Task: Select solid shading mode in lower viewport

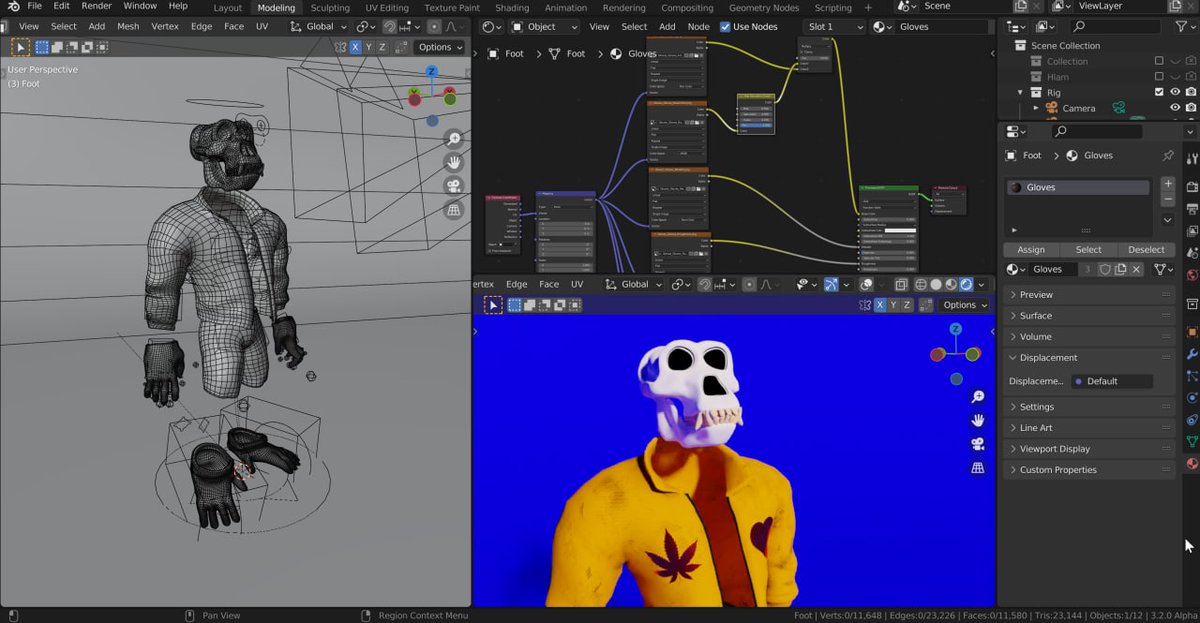Action: [936, 285]
